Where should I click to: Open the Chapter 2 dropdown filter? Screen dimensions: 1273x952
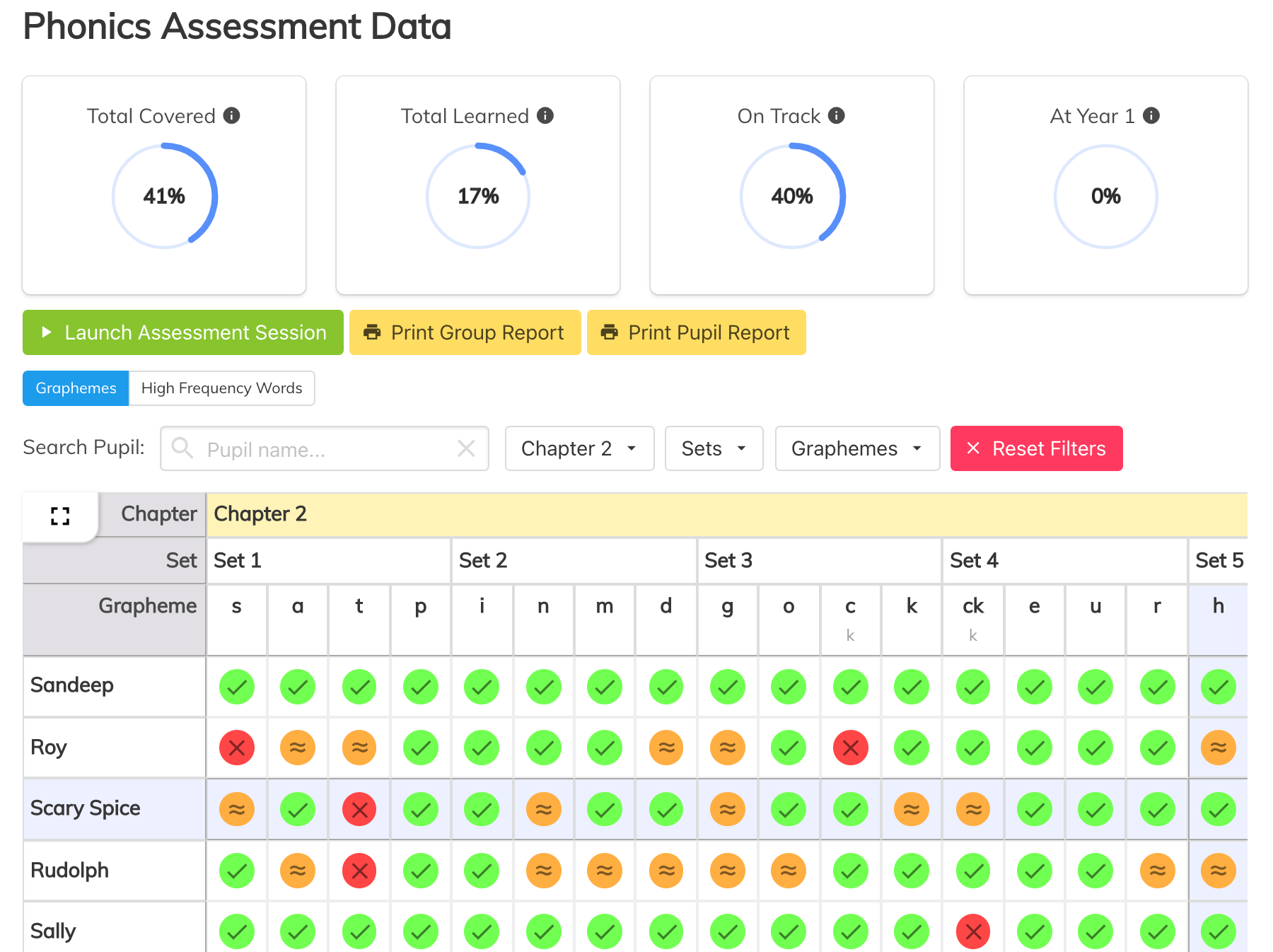click(580, 448)
